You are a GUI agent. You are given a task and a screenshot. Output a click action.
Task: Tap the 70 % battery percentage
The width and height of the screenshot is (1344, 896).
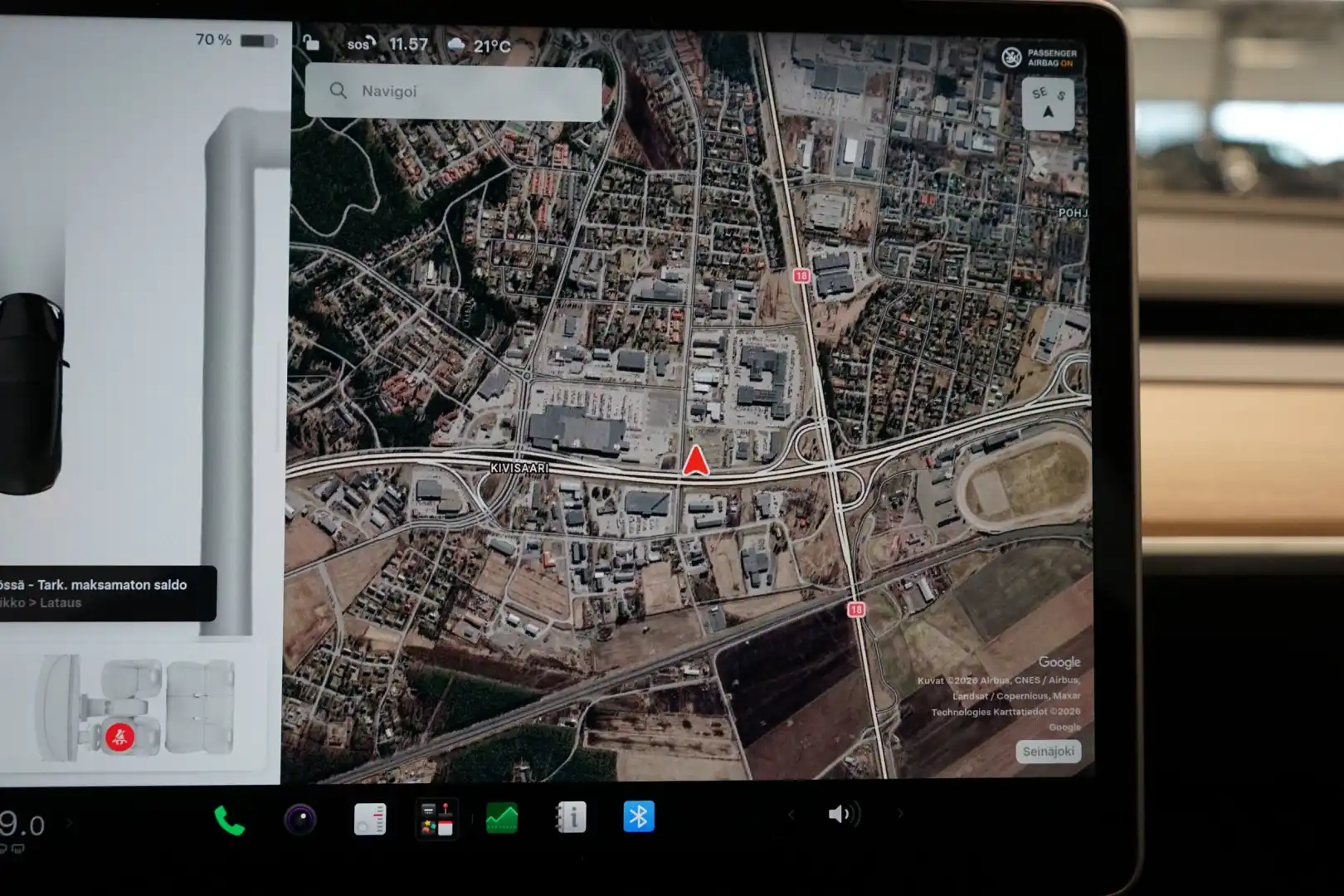213,40
